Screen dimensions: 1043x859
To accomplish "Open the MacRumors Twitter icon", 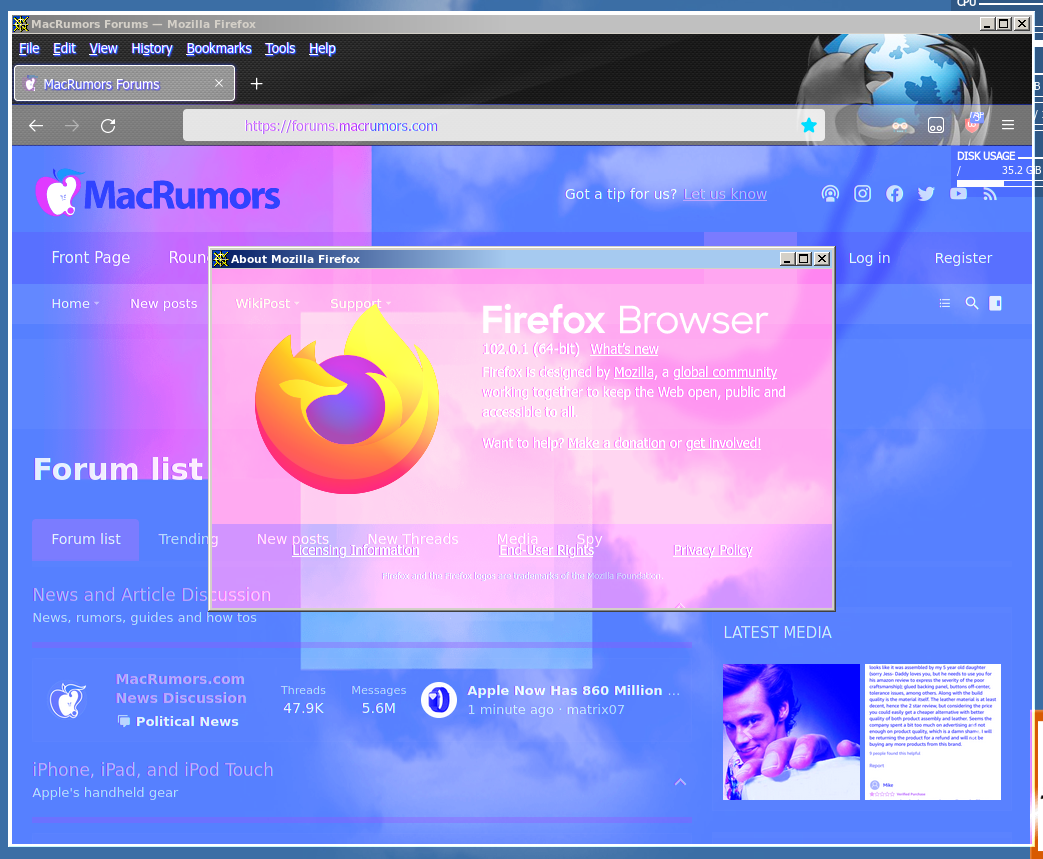I will coord(926,194).
